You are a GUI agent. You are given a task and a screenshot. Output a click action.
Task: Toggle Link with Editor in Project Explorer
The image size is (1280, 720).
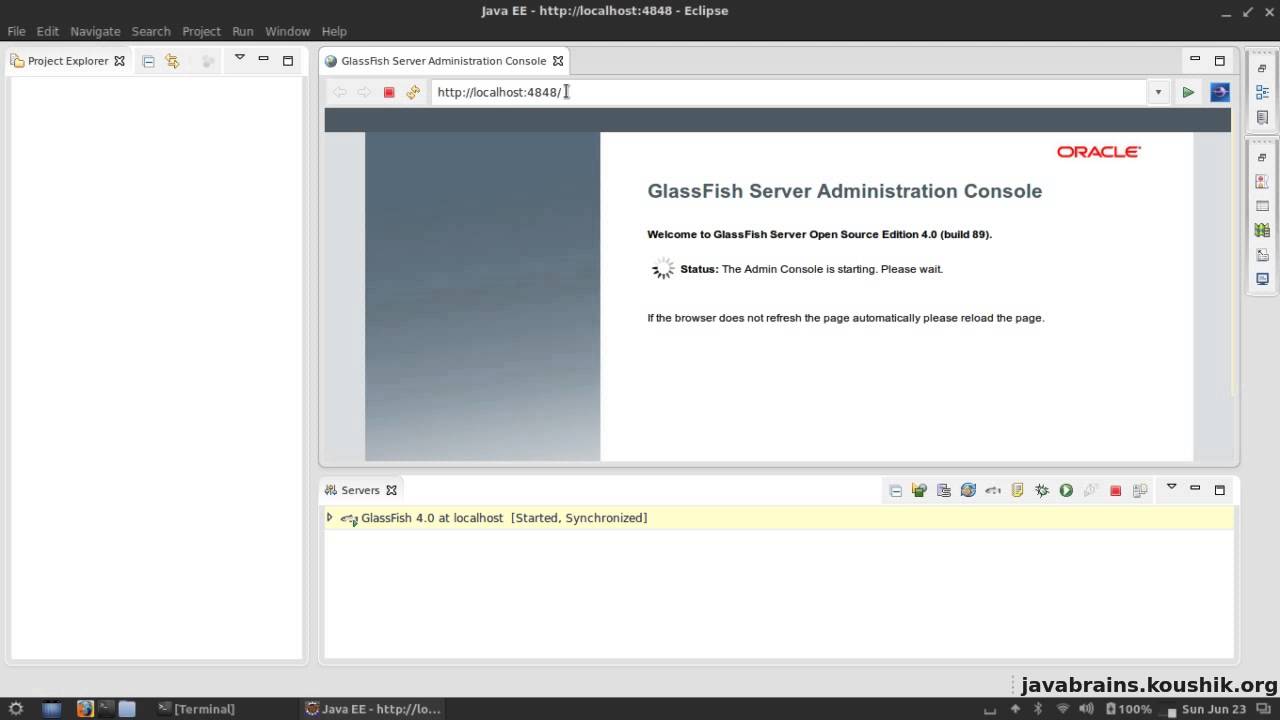[x=172, y=61]
